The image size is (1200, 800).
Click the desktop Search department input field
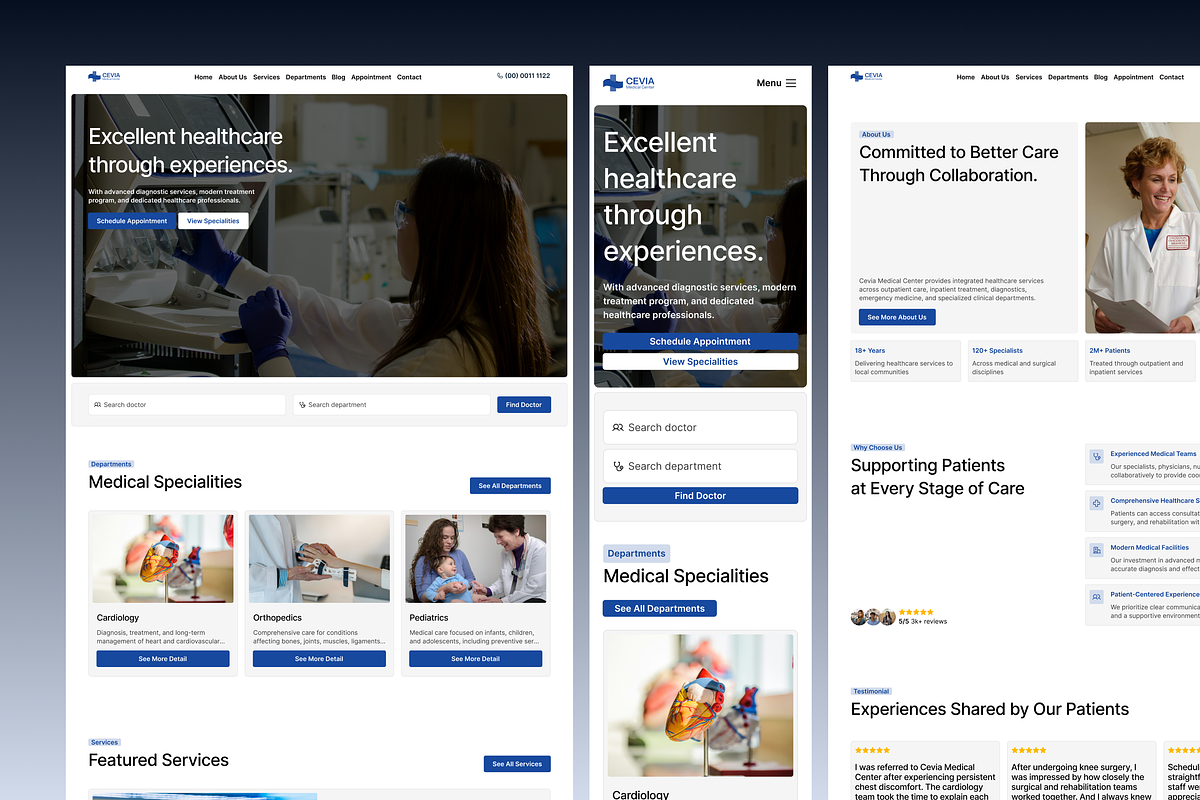[x=392, y=405]
